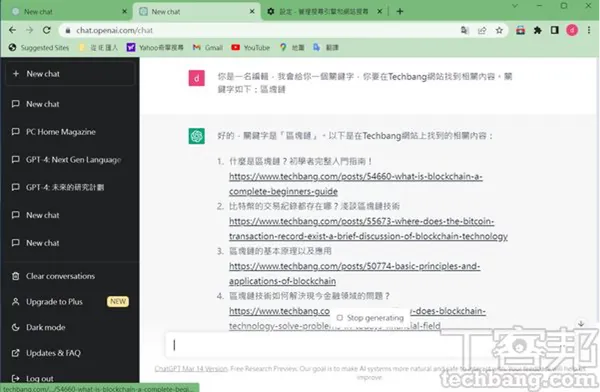
Task: Open ChatGPT Mar 14 Version link
Action: tap(191, 369)
